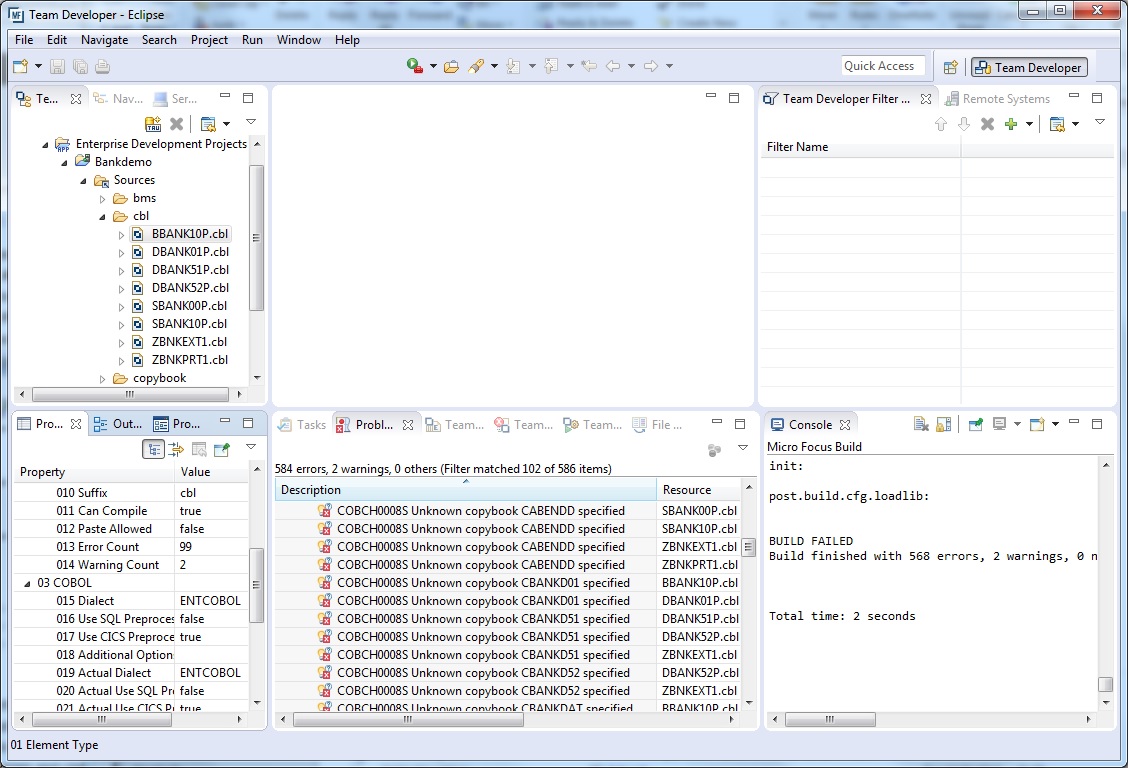Click the Help menu

[347, 40]
